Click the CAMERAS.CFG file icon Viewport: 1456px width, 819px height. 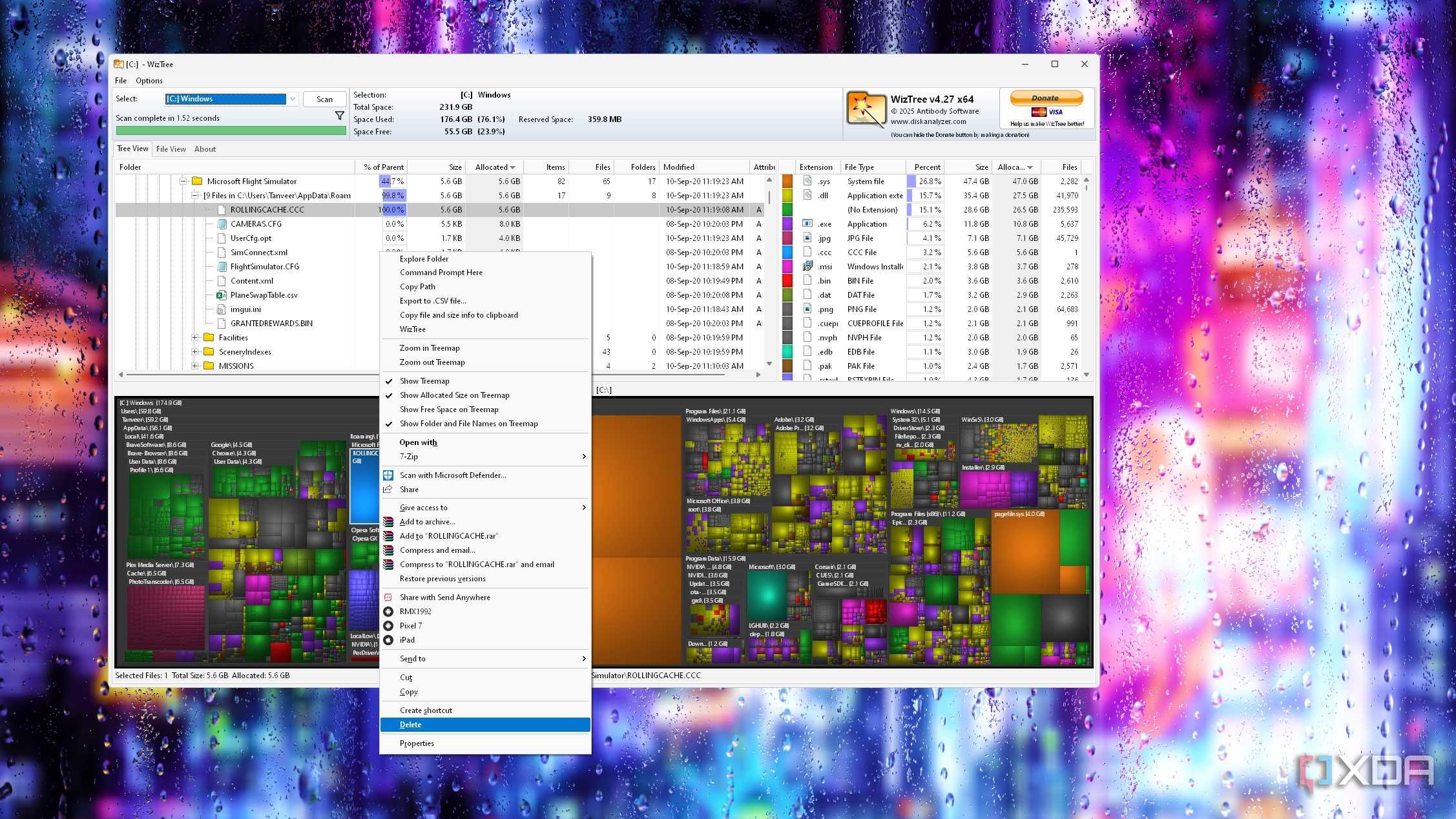pyautogui.click(x=222, y=224)
